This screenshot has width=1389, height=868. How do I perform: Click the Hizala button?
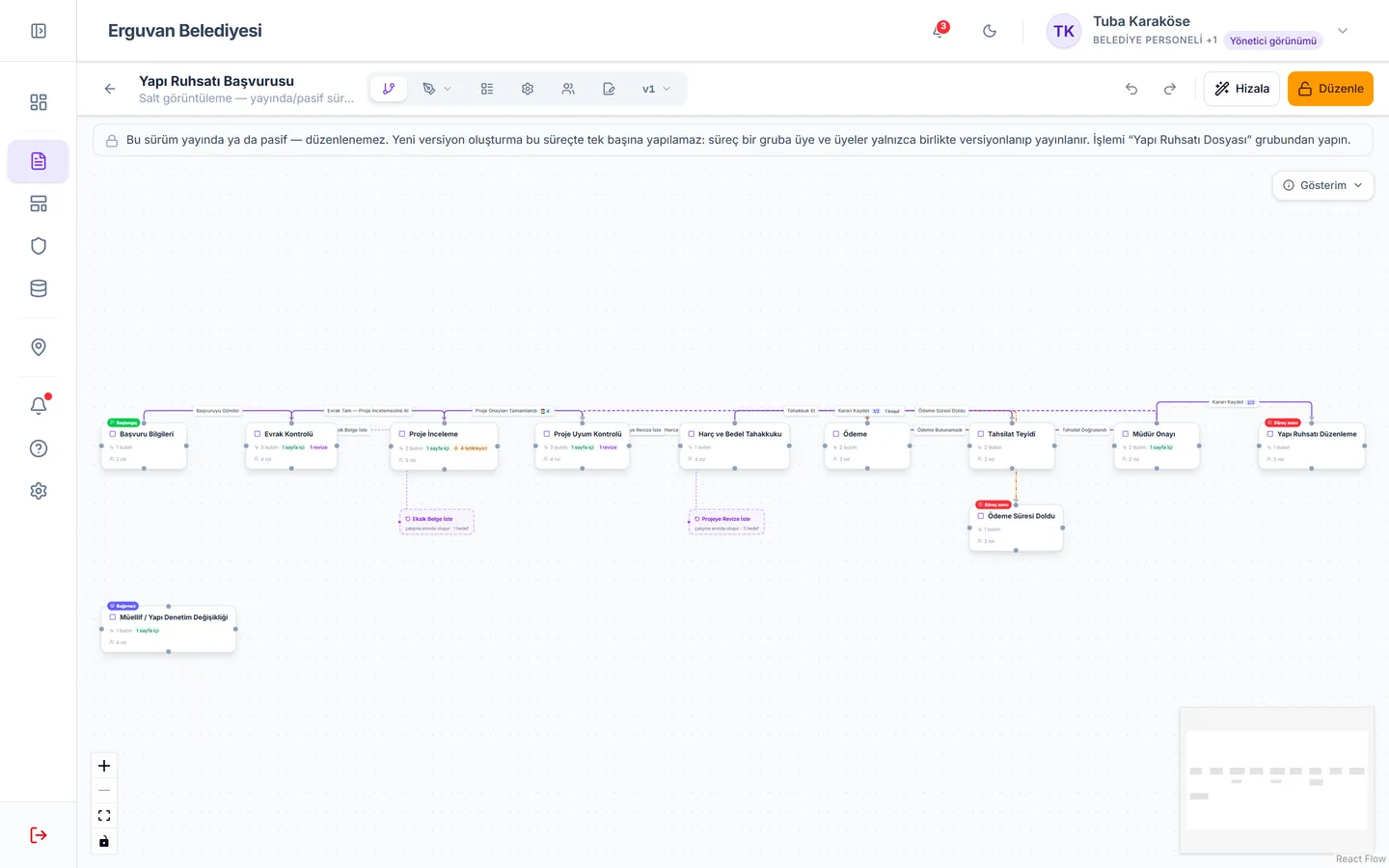1241,89
